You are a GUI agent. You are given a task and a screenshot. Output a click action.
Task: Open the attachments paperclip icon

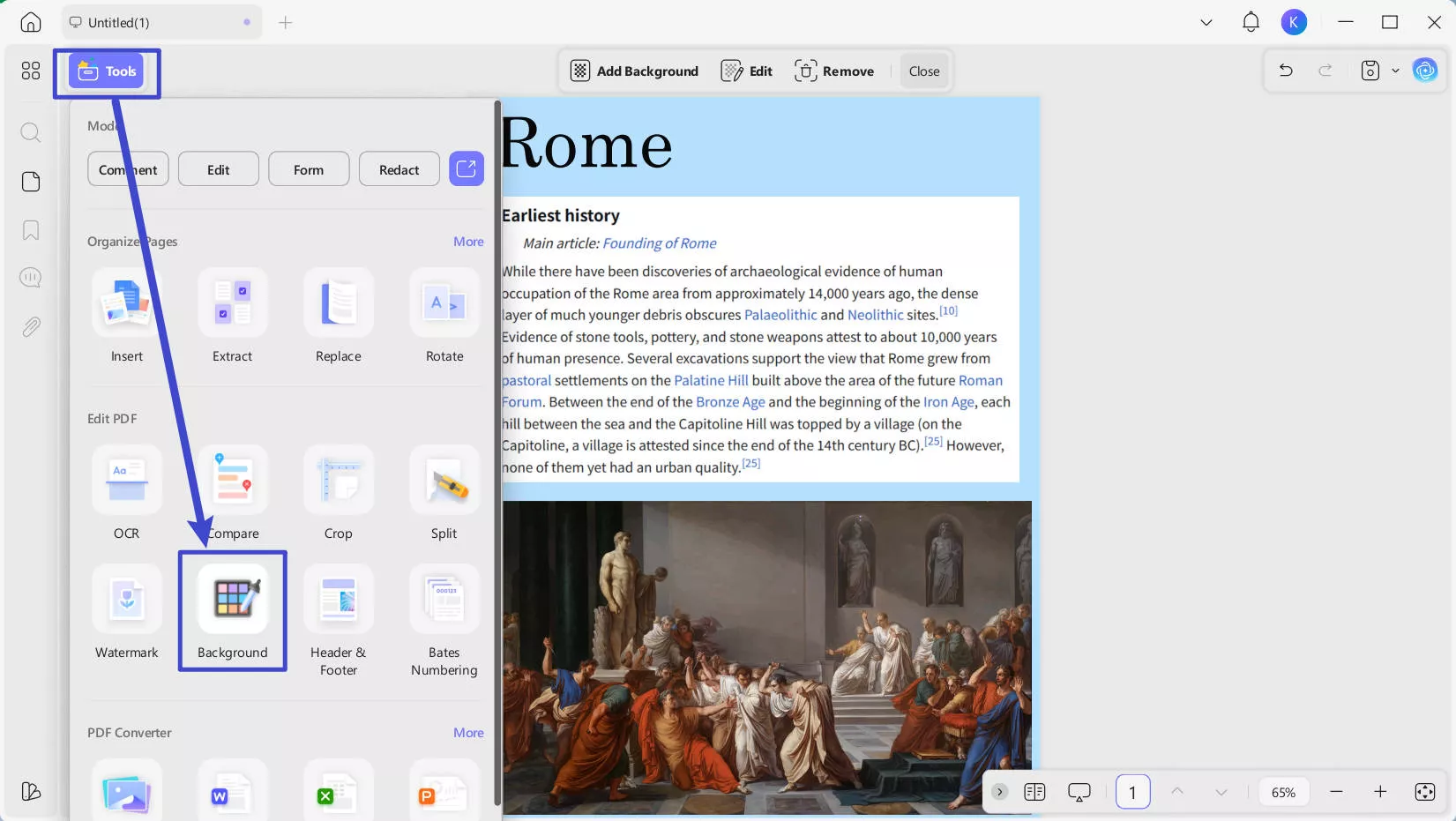tap(31, 327)
